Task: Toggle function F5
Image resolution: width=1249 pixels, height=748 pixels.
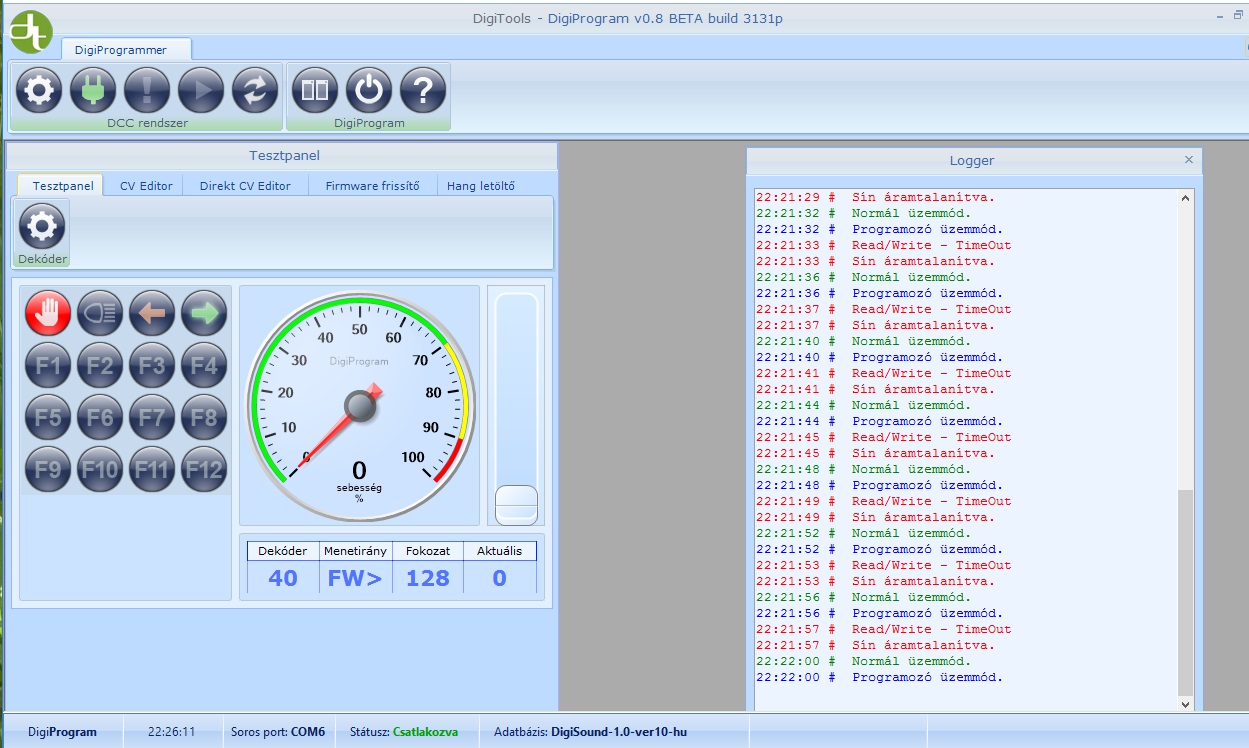Action: click(48, 417)
